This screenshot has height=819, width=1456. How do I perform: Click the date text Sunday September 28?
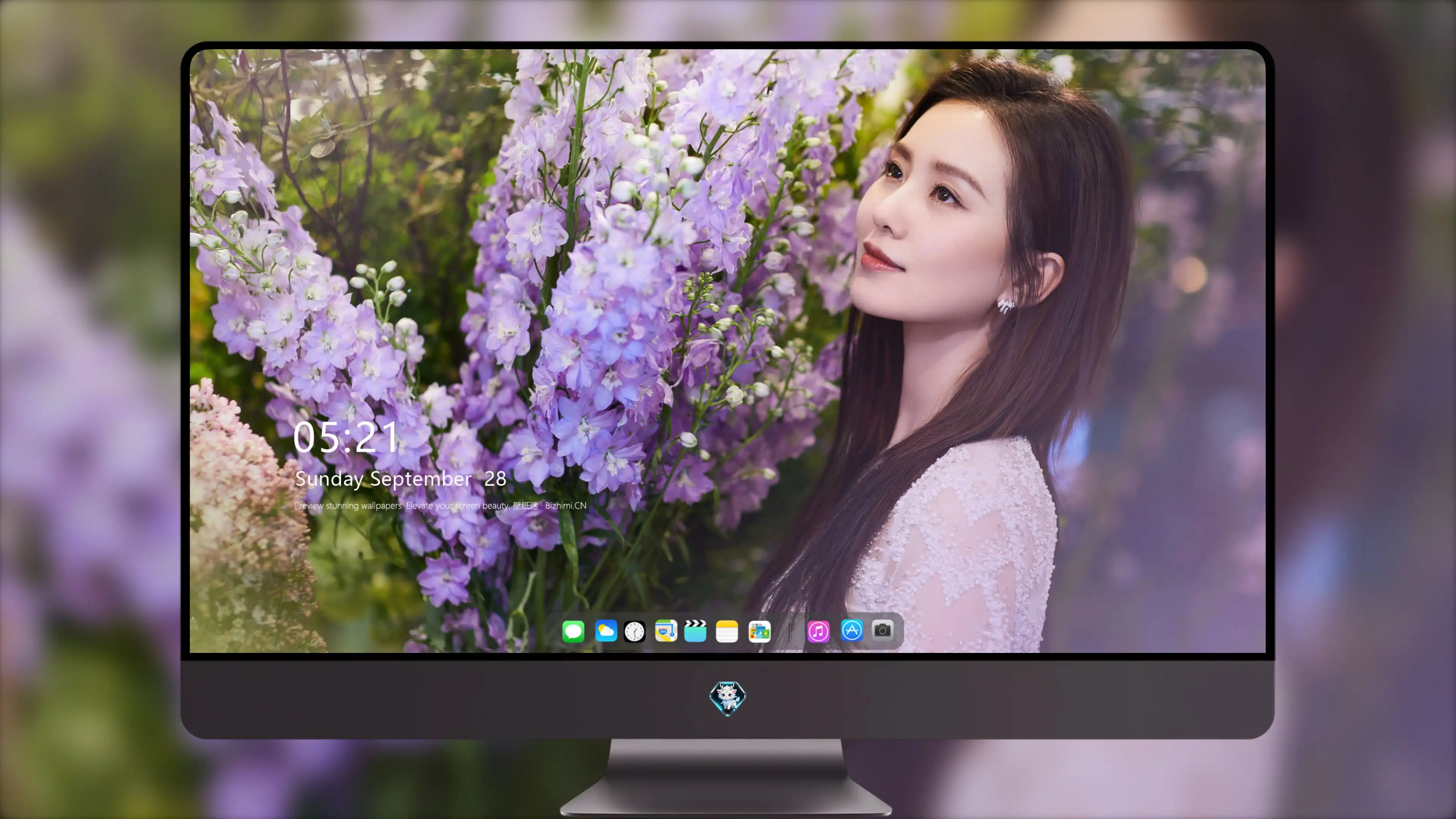[400, 479]
